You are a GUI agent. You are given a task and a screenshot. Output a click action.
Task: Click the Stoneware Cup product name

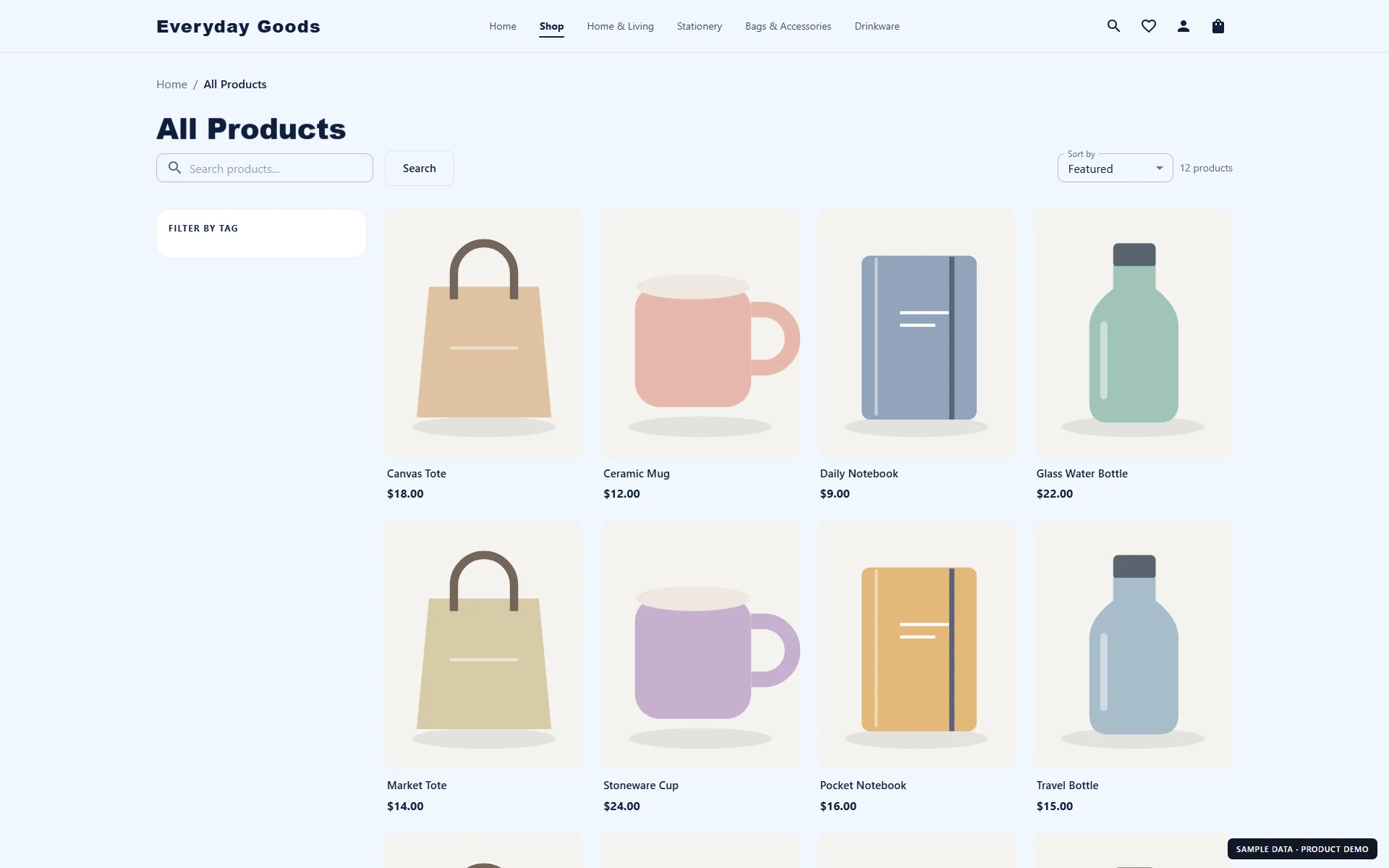click(640, 786)
